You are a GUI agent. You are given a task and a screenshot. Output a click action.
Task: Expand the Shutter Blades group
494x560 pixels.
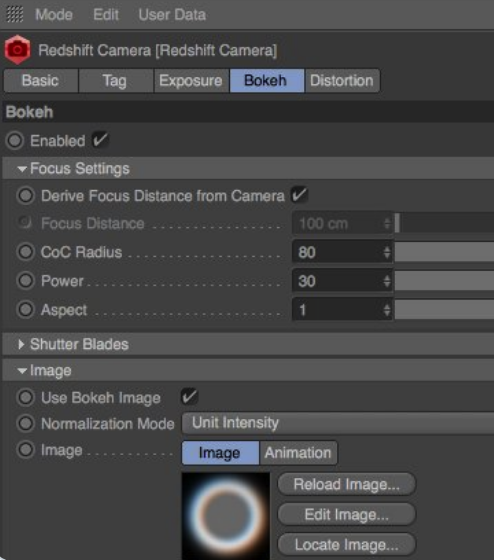[21, 344]
